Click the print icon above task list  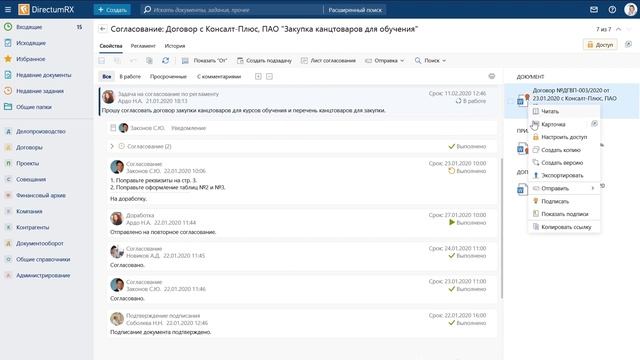[492, 76]
